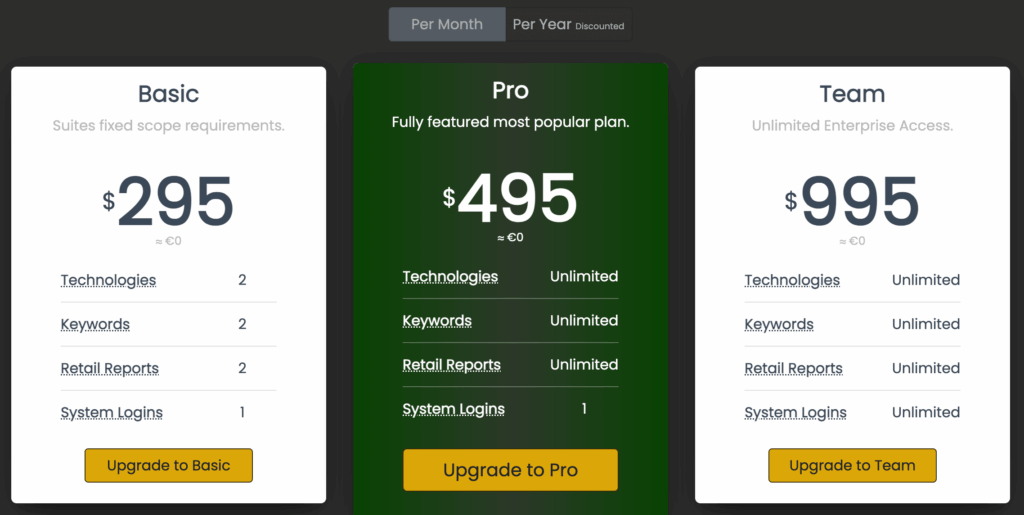
Task: Click Keywords label in Basic plan
Action: [x=95, y=324]
